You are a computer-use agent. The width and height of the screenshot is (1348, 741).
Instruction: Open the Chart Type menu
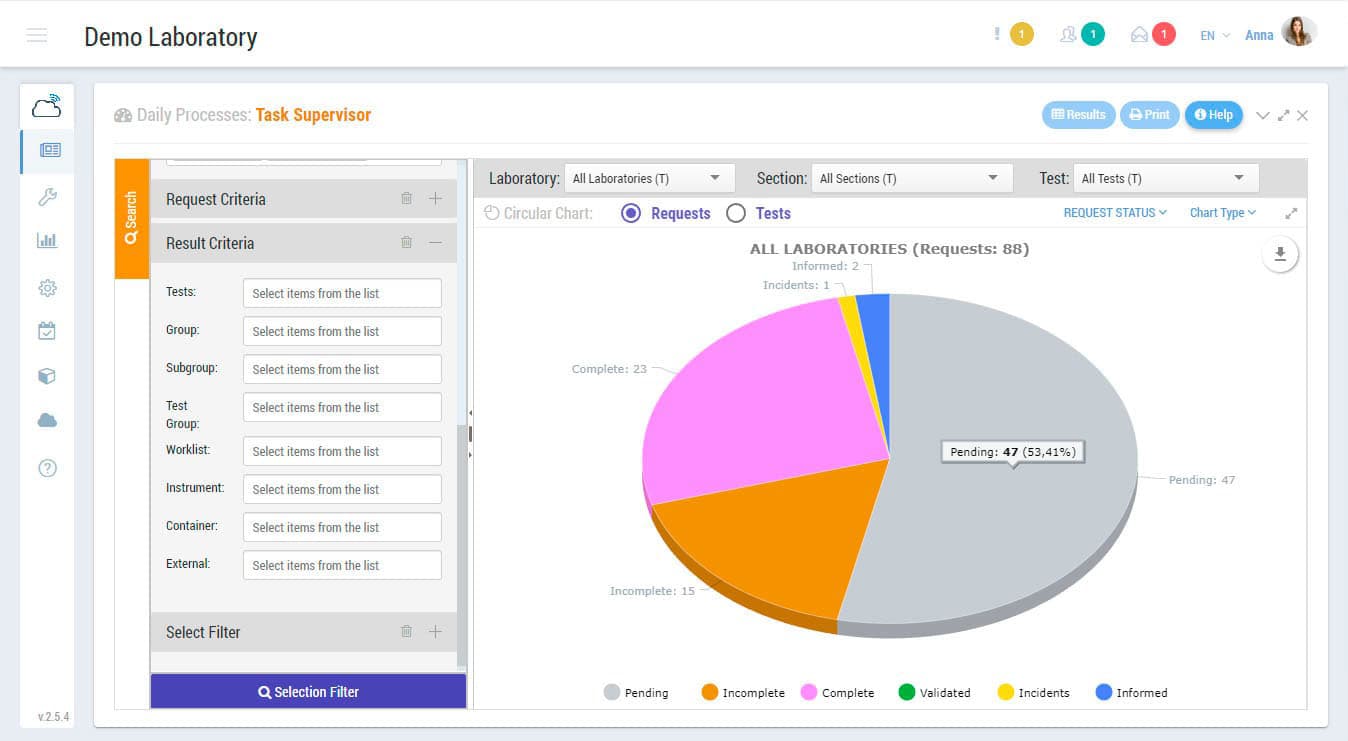pyautogui.click(x=1222, y=213)
